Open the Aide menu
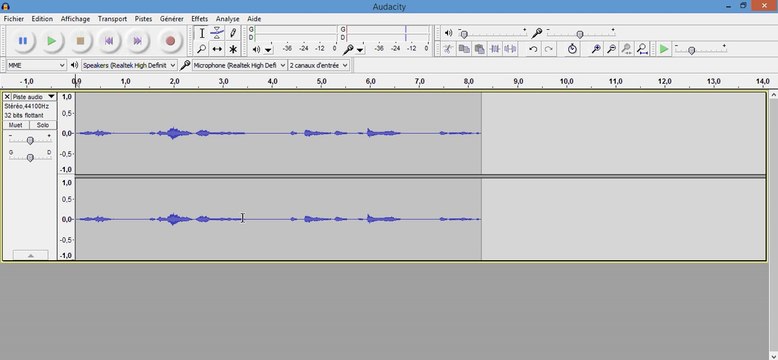The height and width of the screenshot is (360, 778). click(254, 19)
